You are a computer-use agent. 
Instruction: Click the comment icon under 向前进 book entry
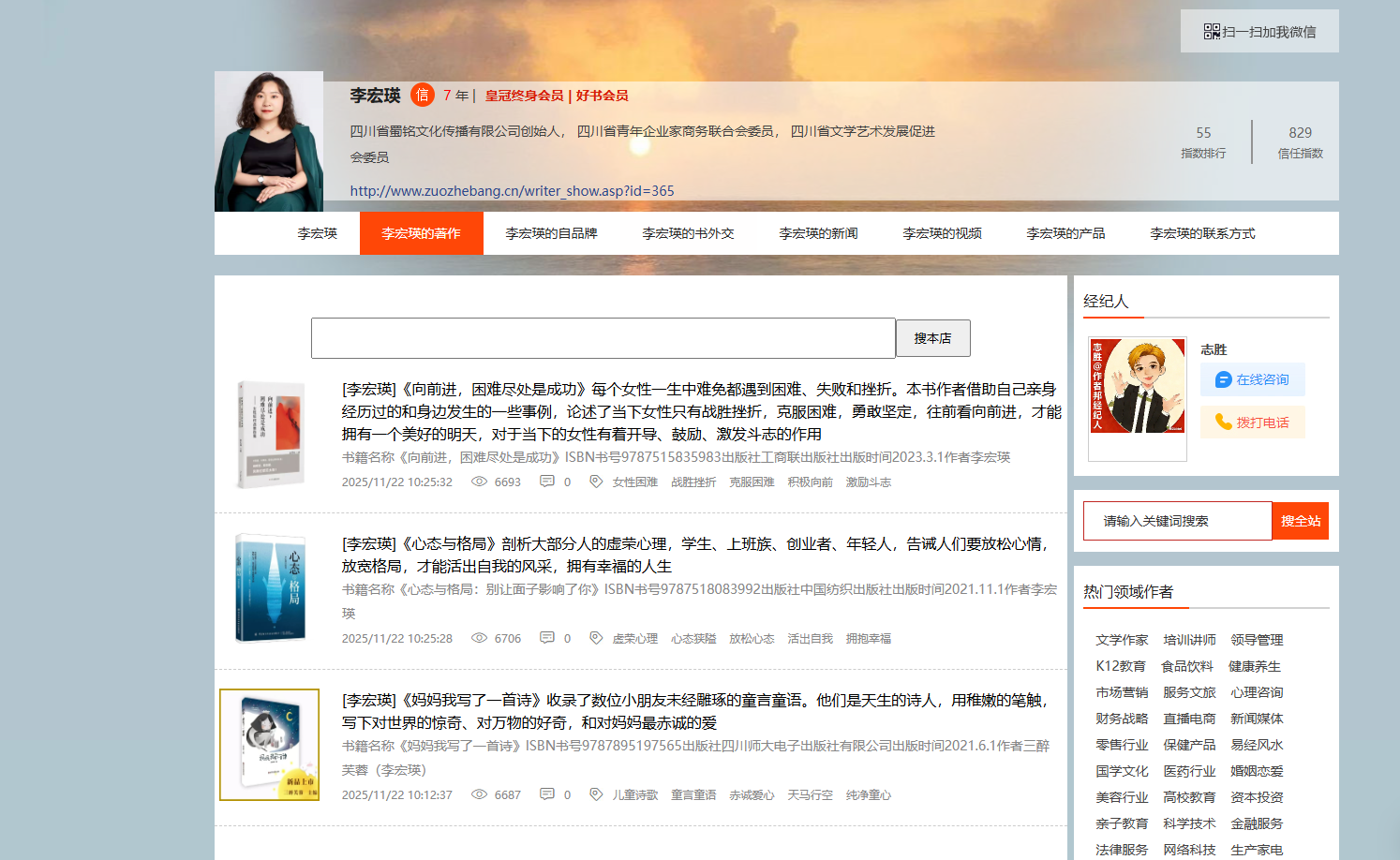[547, 482]
